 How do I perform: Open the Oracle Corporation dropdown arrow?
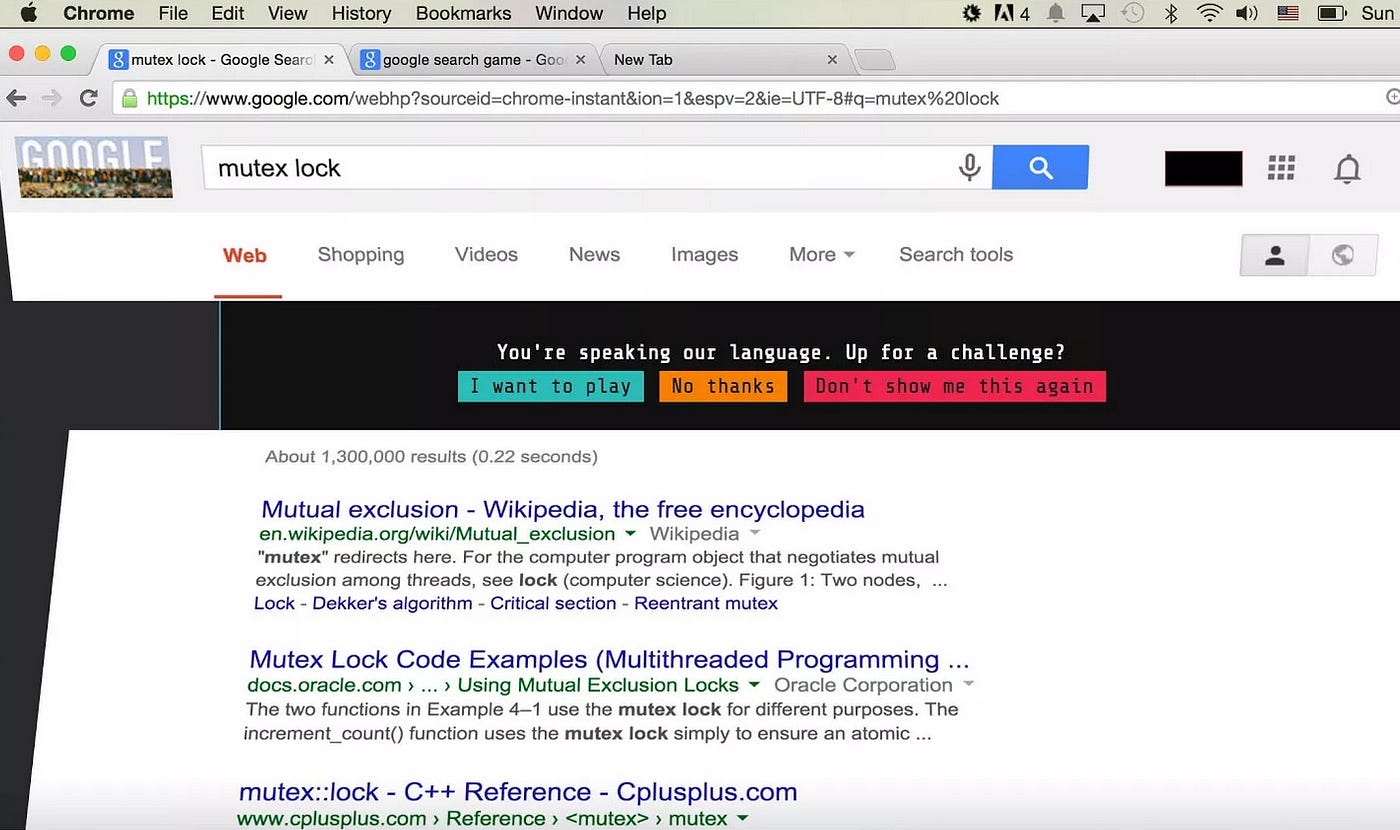coord(967,685)
